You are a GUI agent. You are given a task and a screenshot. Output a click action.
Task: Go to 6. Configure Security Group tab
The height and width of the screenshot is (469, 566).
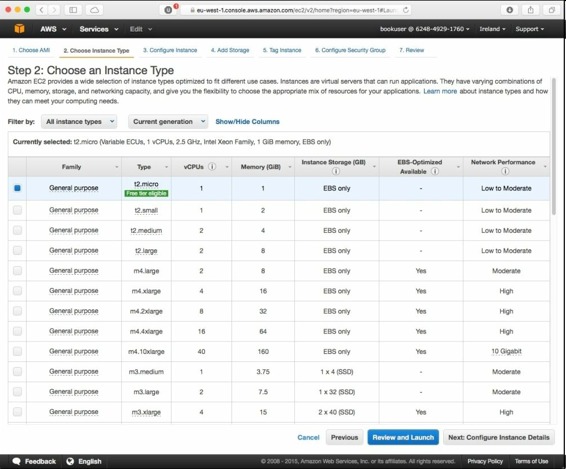[350, 50]
